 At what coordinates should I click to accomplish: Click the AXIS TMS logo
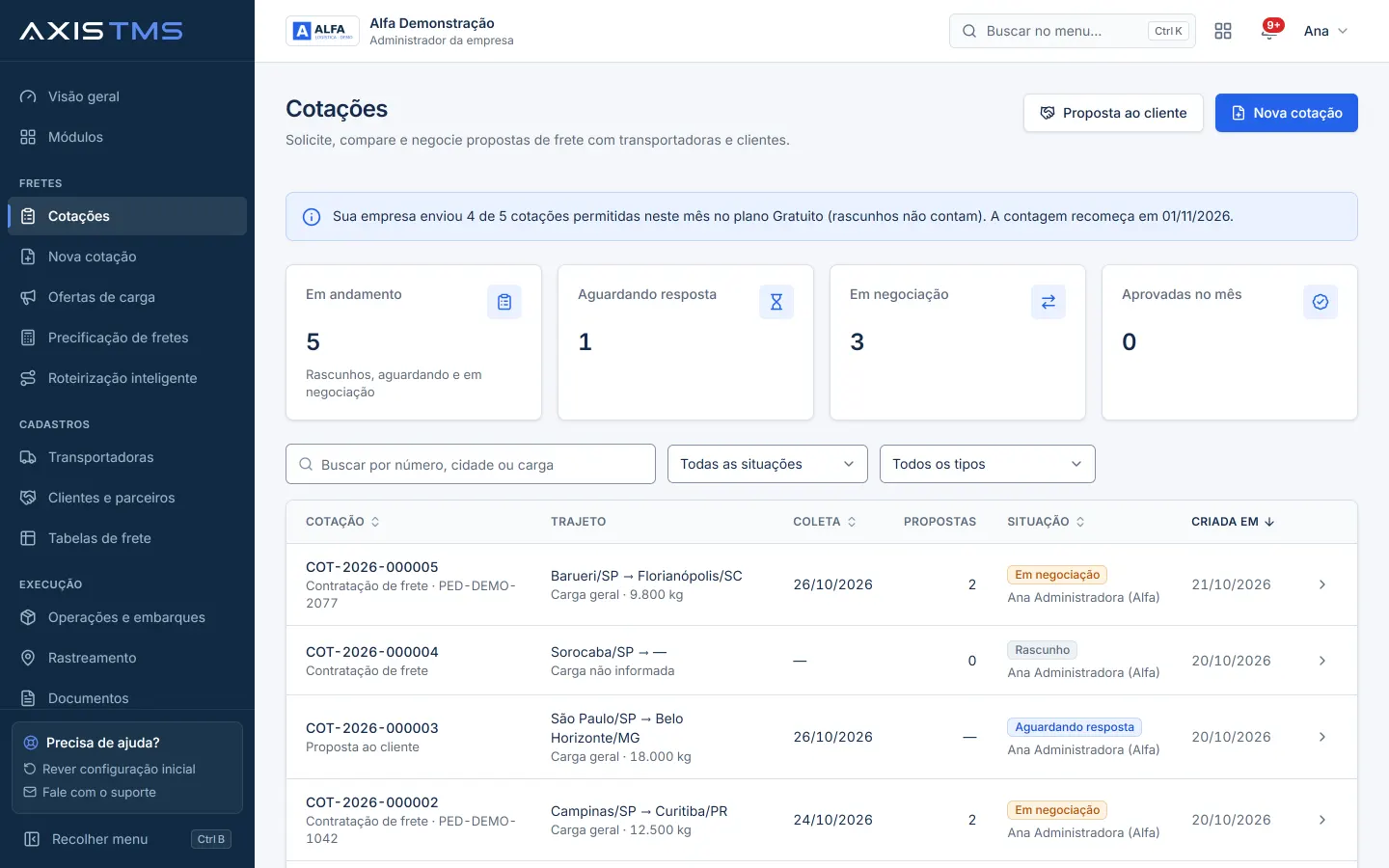coord(101,31)
